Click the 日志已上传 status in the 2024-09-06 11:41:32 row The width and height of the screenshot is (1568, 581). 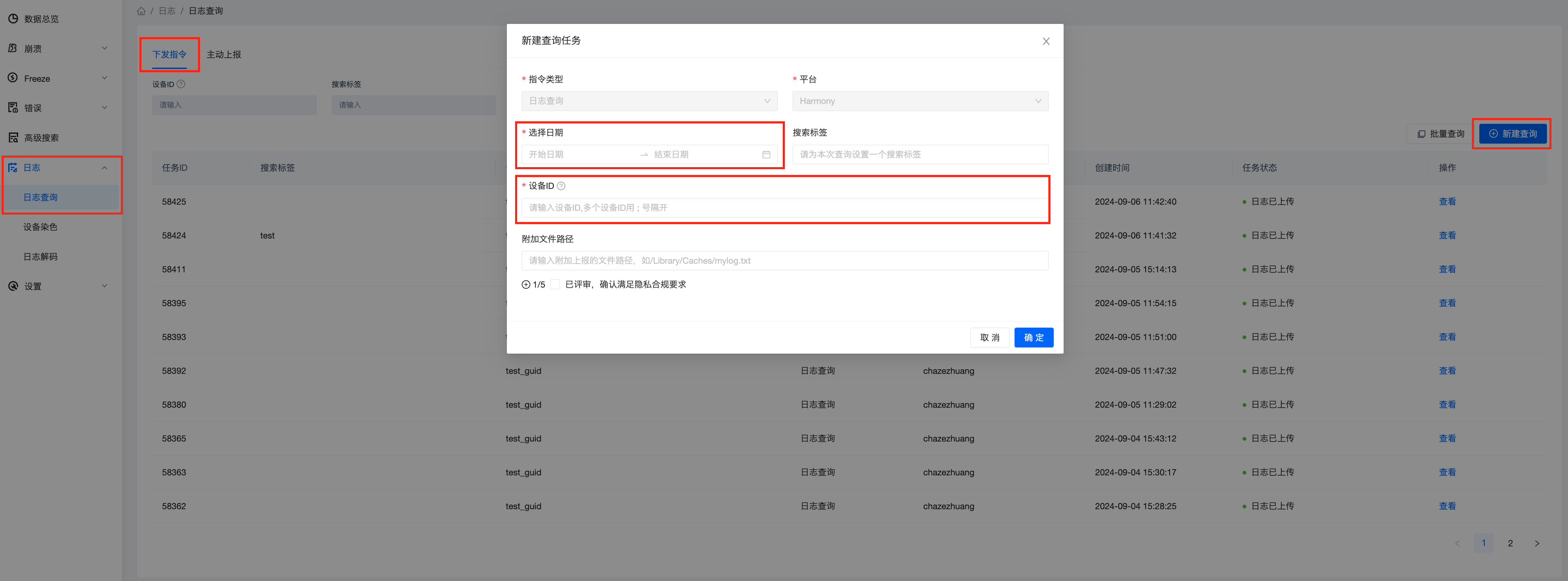tap(1272, 236)
